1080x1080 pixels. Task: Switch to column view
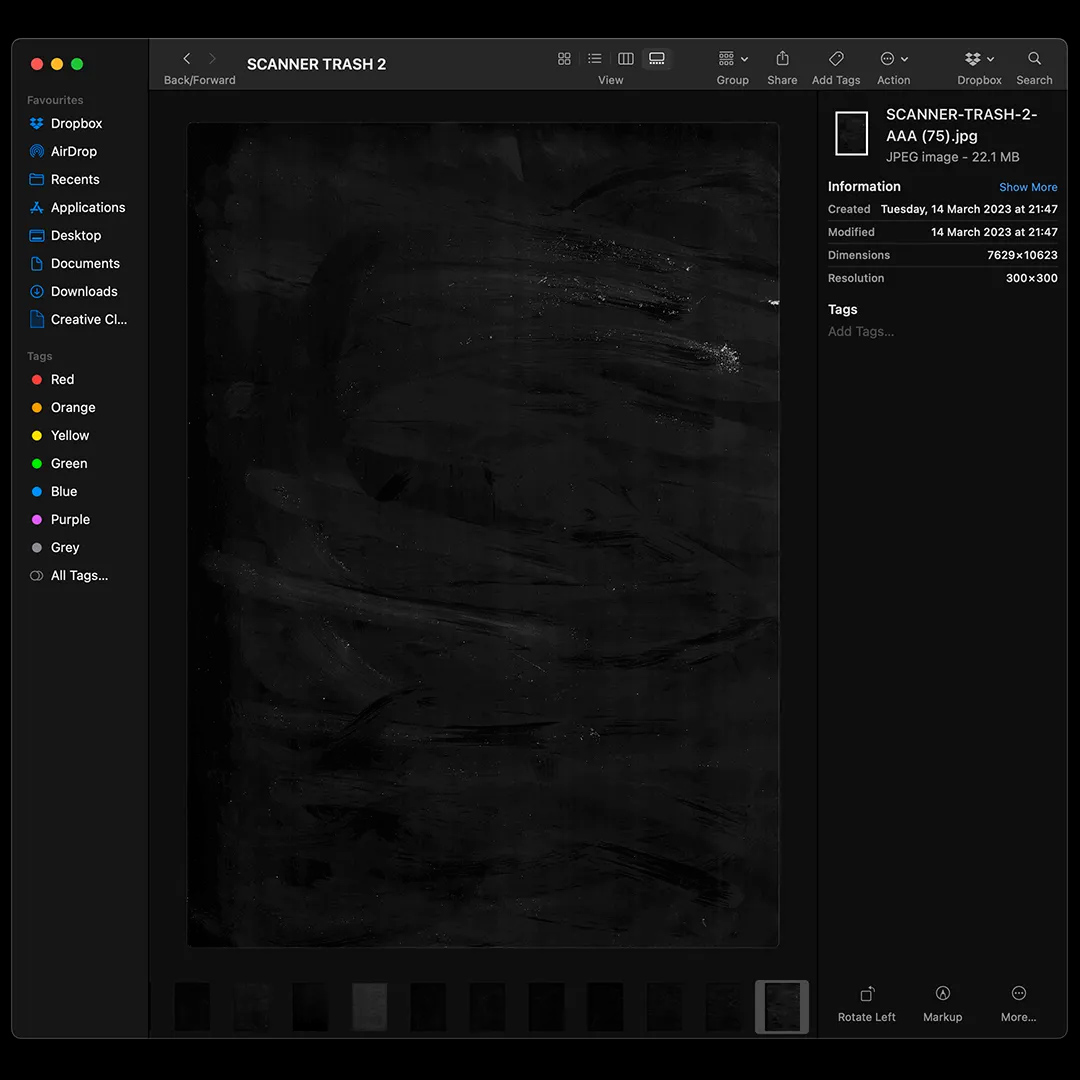tap(626, 59)
